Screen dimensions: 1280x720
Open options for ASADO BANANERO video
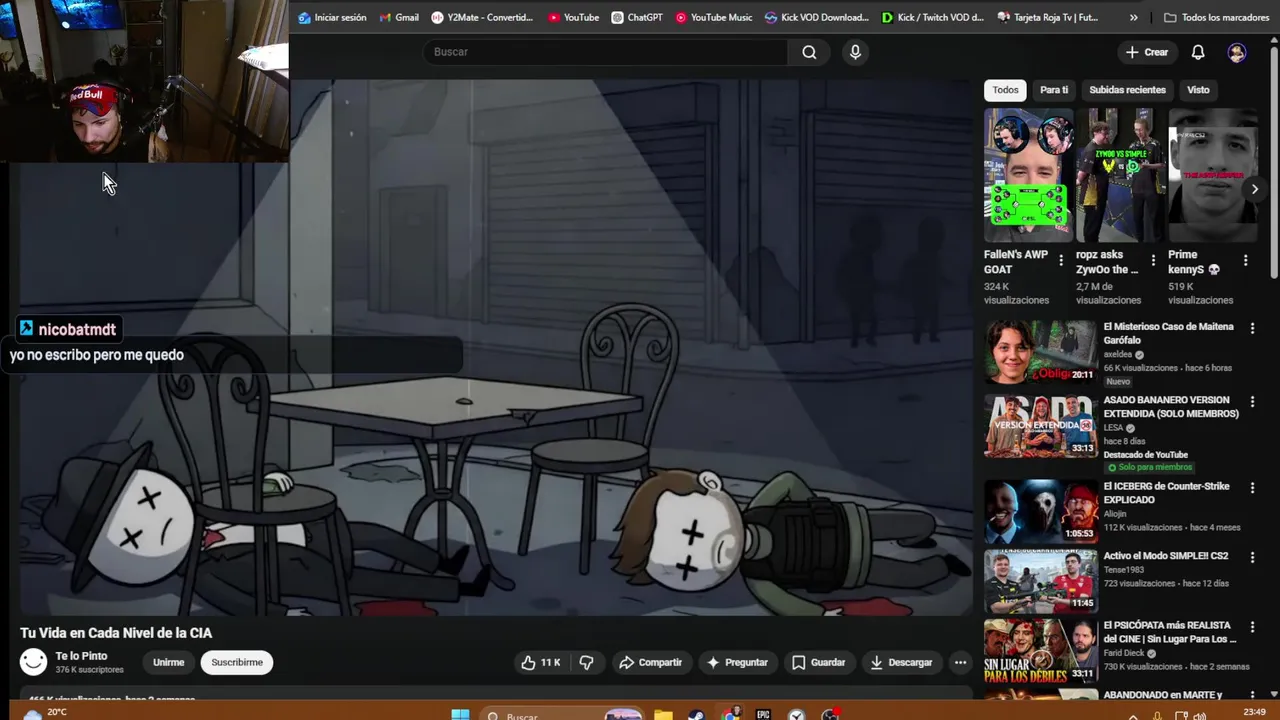pos(1252,401)
